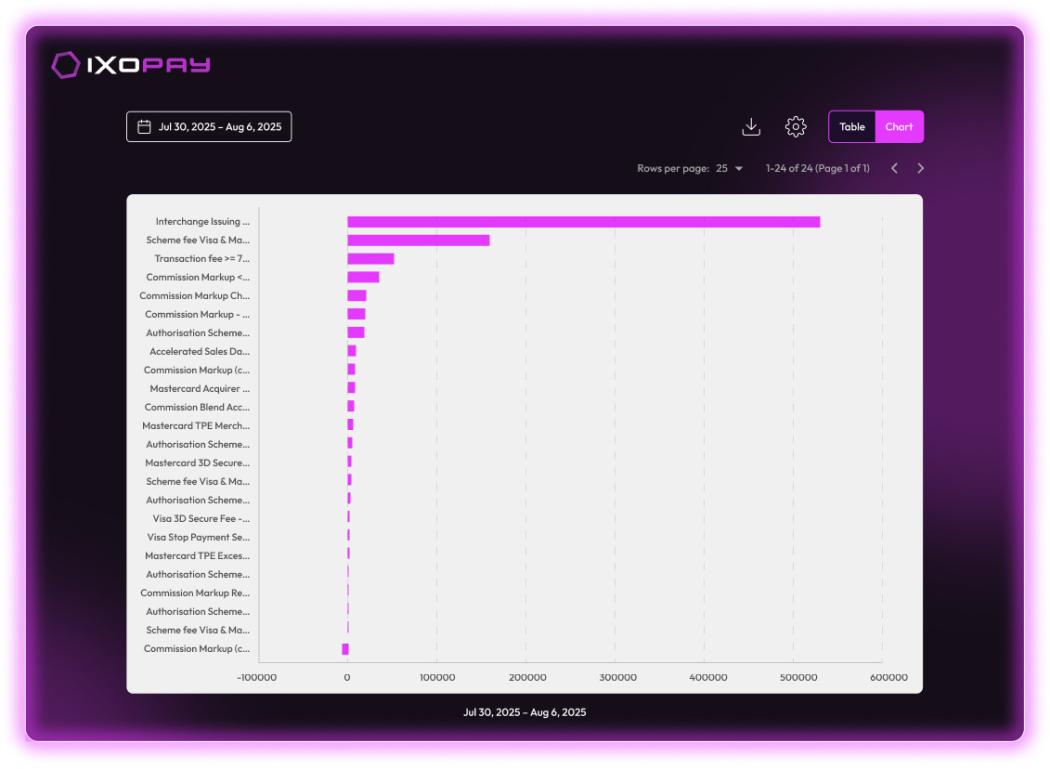Screen dimensions: 1050x769
Task: Go to the next page arrow
Action: click(920, 168)
